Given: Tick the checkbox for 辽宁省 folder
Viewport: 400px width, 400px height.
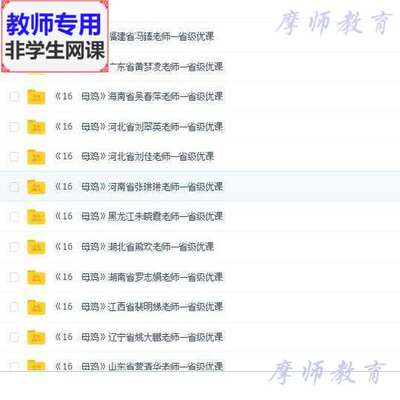Looking at the screenshot, I should (14, 337).
